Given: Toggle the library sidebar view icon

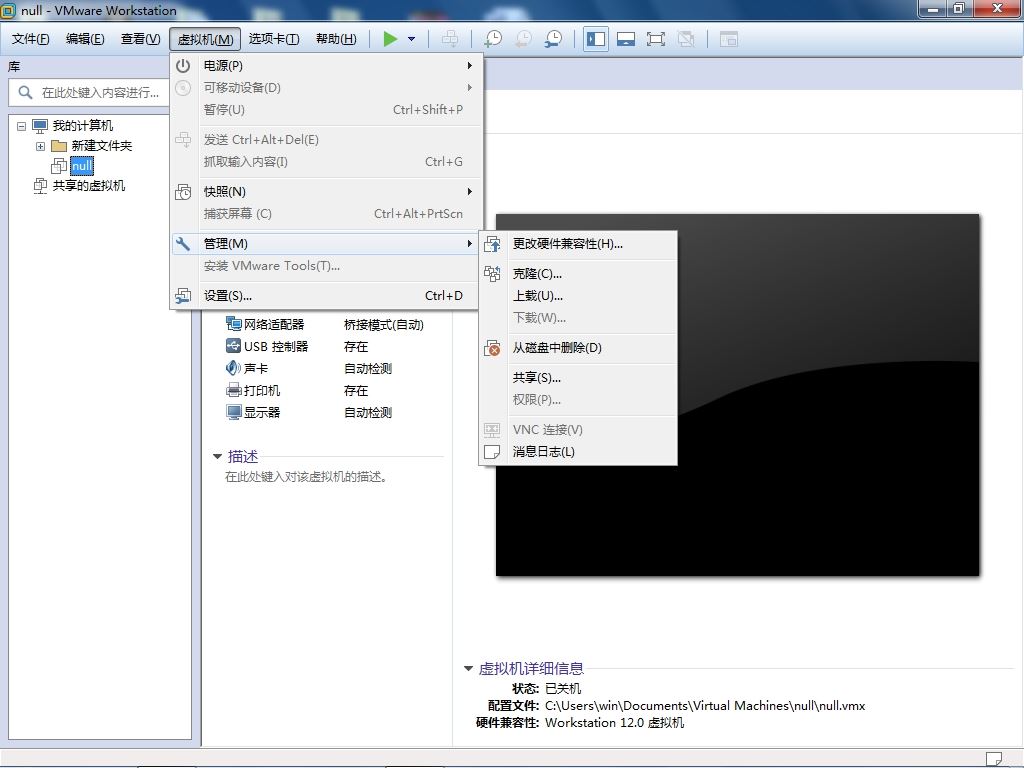Looking at the screenshot, I should [596, 39].
